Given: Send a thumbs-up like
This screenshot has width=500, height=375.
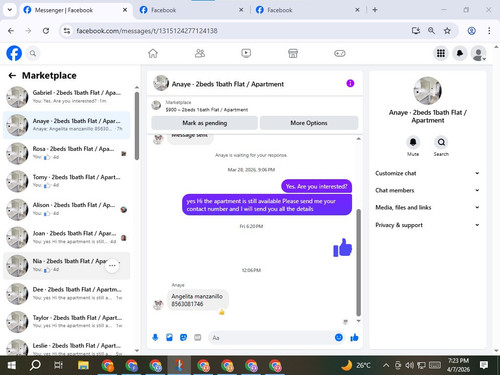Looking at the screenshot, I should coord(354,338).
